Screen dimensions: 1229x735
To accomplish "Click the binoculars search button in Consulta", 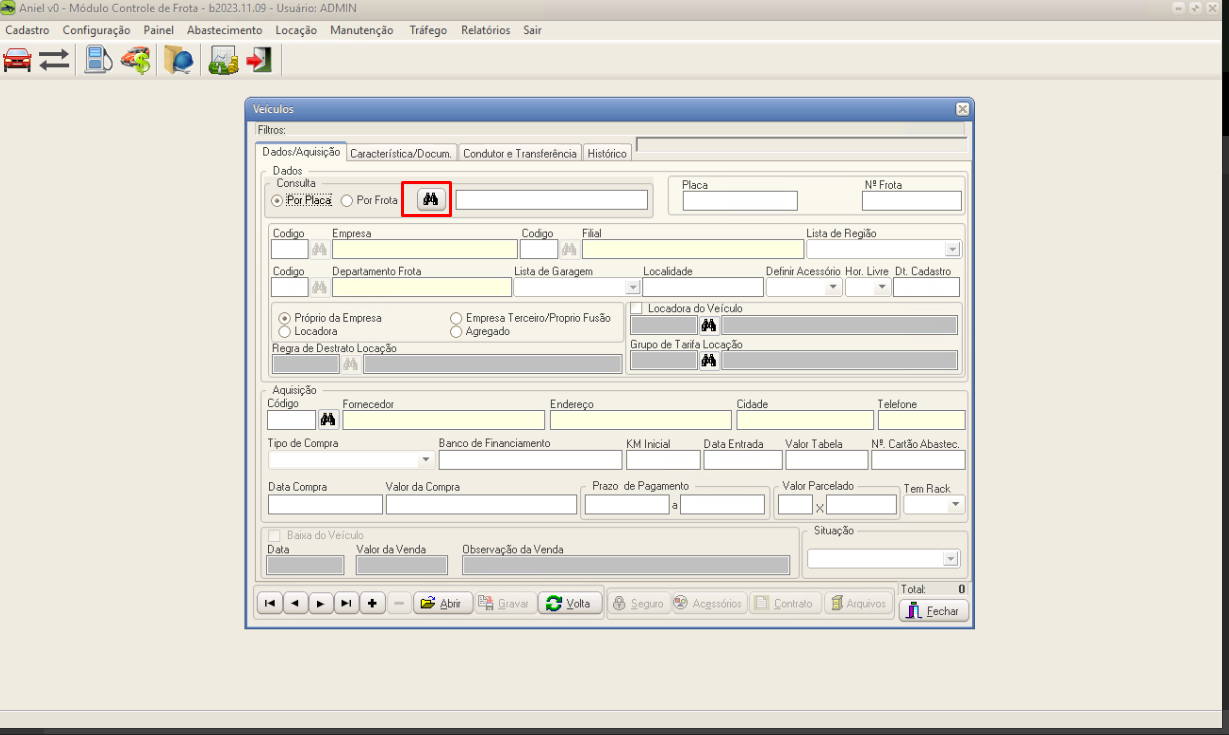I will pos(430,200).
